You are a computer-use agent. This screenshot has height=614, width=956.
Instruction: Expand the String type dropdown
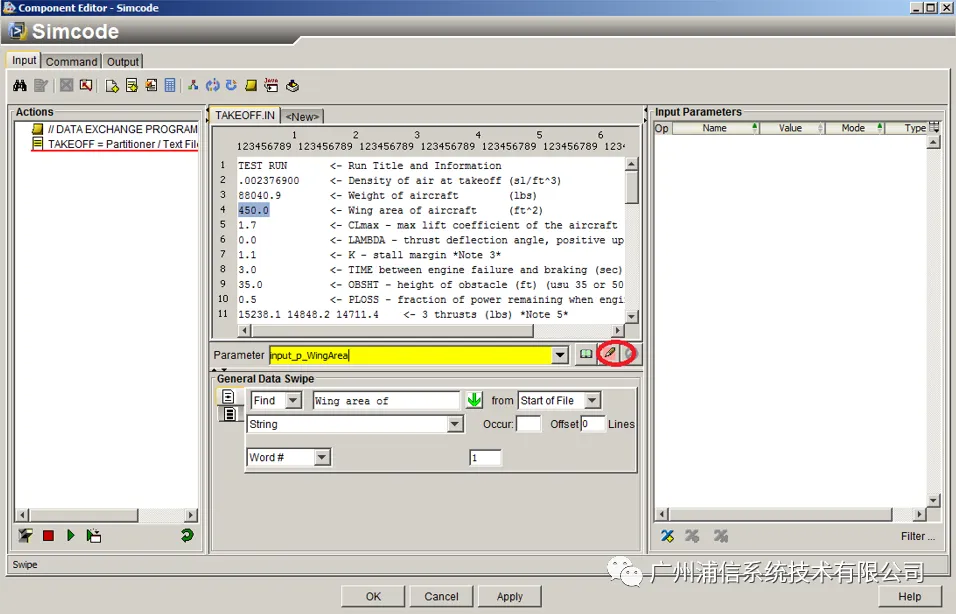pos(455,424)
